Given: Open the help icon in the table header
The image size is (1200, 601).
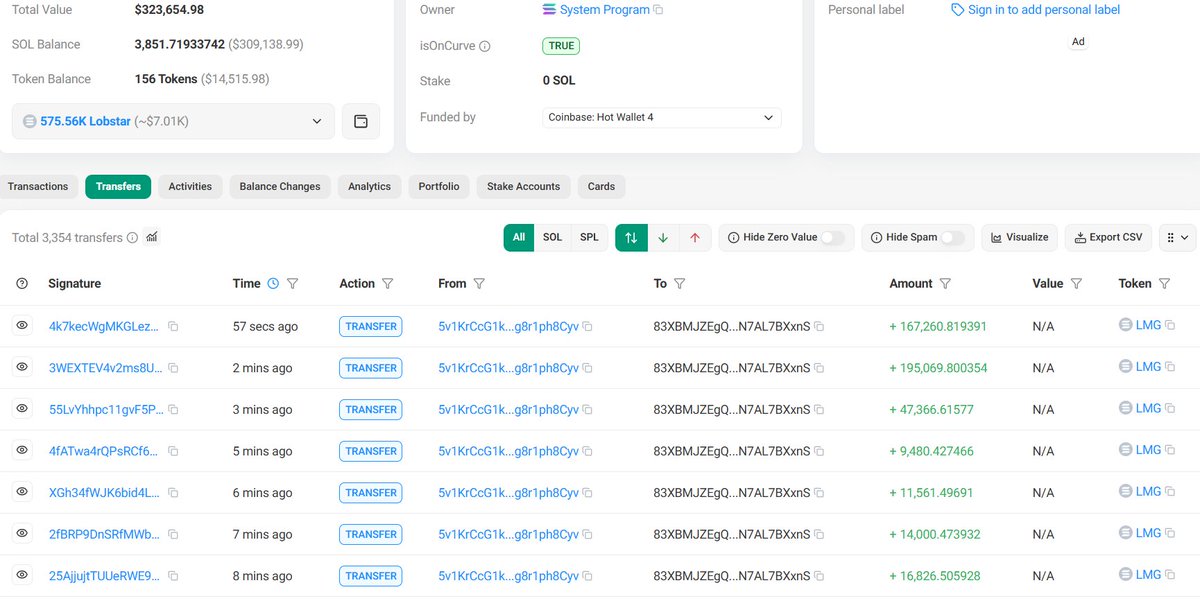Looking at the screenshot, I should click(x=22, y=284).
